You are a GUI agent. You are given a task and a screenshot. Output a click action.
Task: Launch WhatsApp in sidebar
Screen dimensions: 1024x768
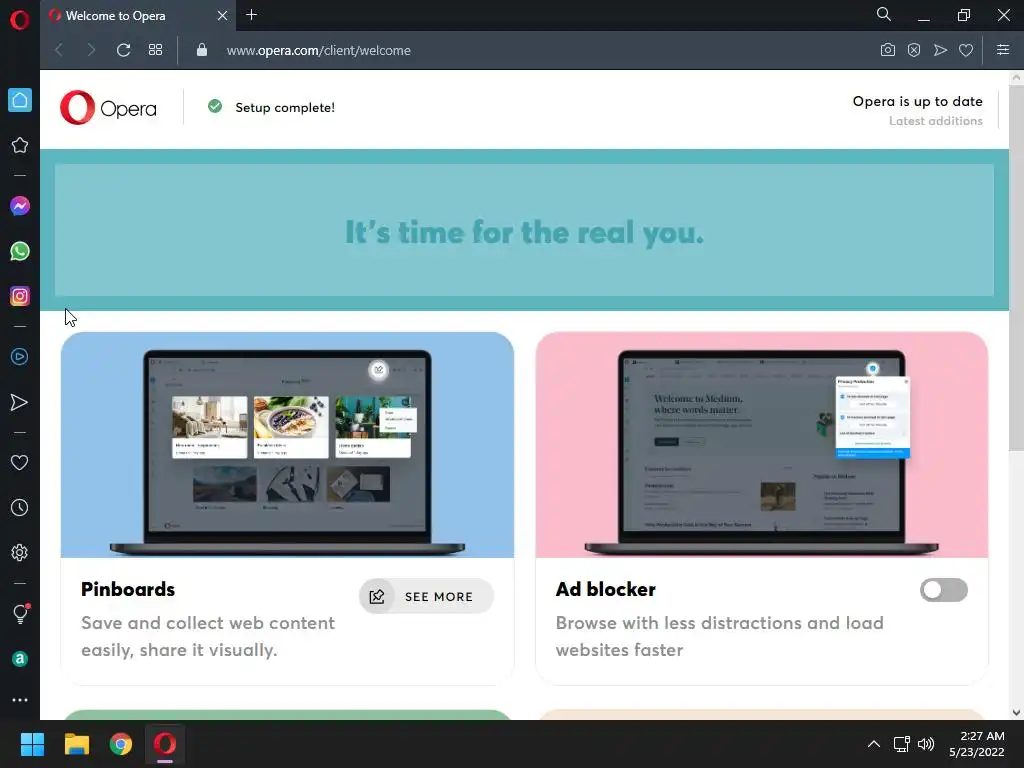click(x=20, y=251)
